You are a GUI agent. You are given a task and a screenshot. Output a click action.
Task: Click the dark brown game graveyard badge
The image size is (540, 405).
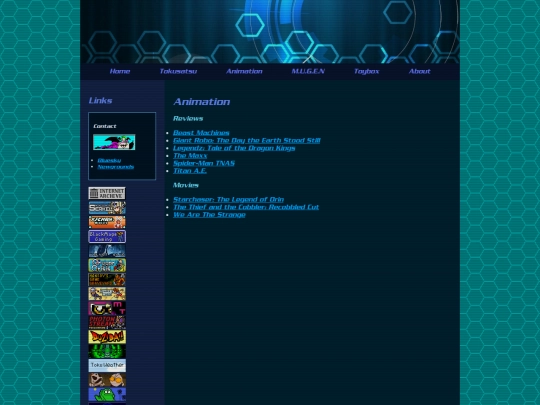click(x=107, y=280)
